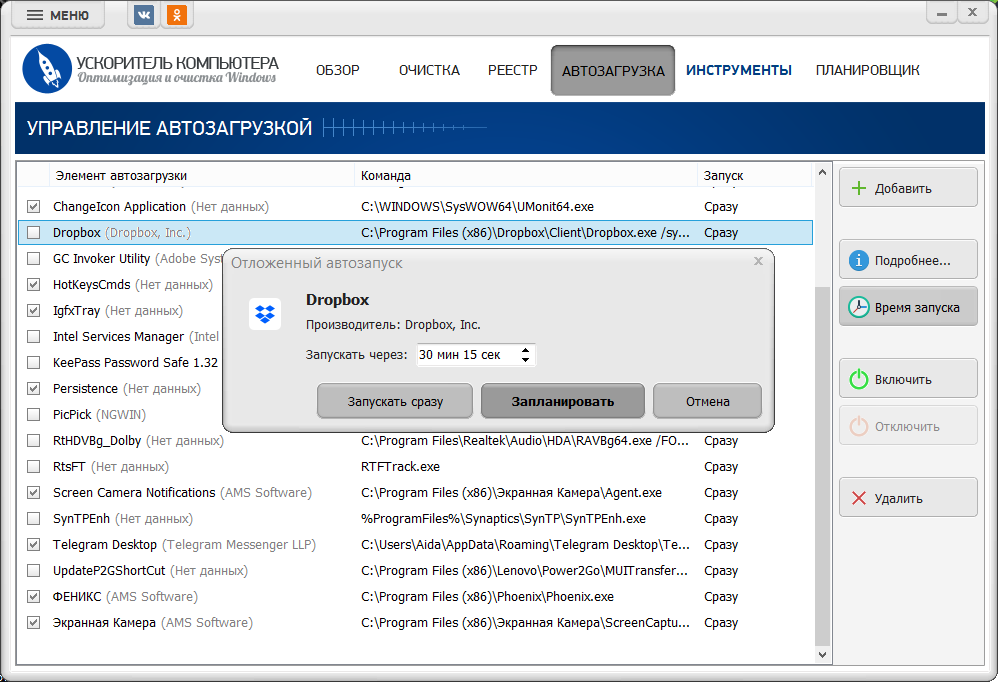
Task: Click clock icon of Время запуска
Action: pos(859,307)
